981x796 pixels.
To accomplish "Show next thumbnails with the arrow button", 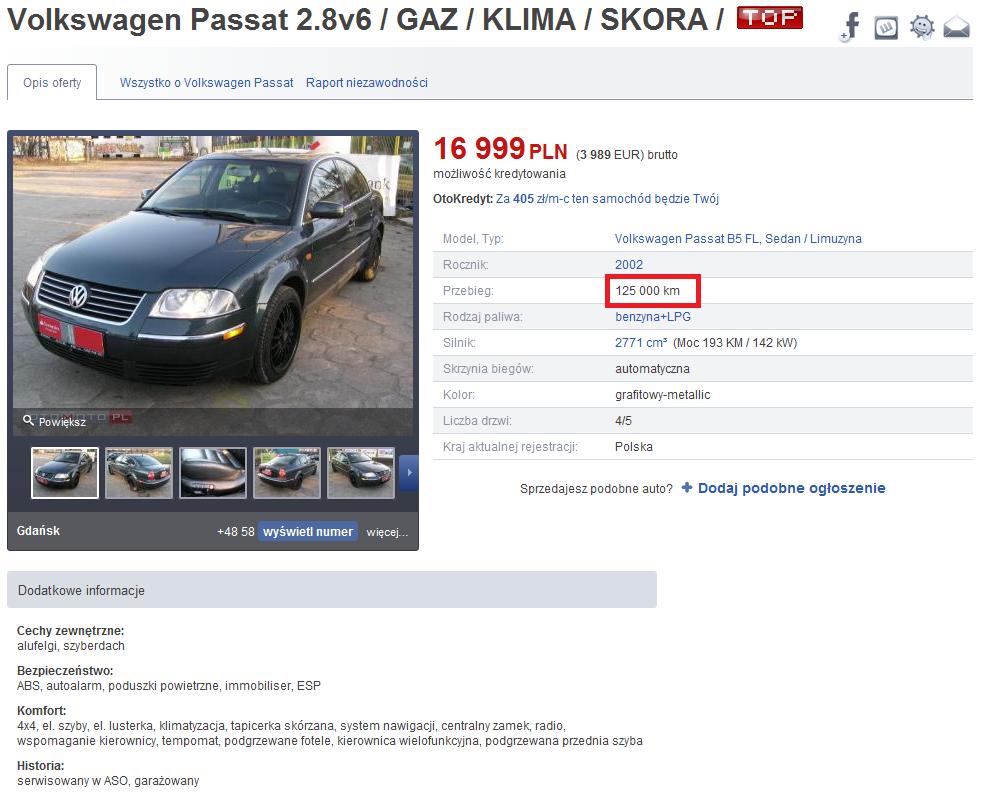I will pos(409,472).
